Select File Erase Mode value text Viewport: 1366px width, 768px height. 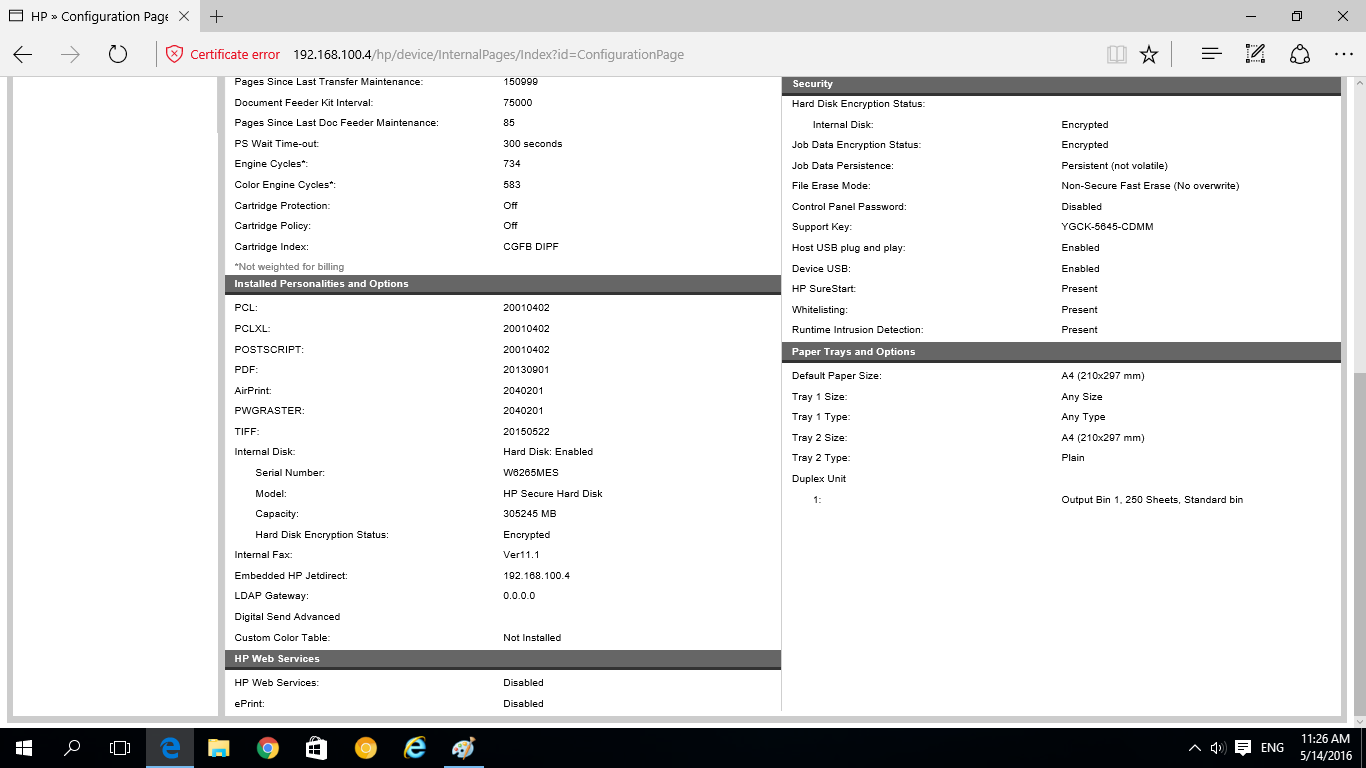1150,186
